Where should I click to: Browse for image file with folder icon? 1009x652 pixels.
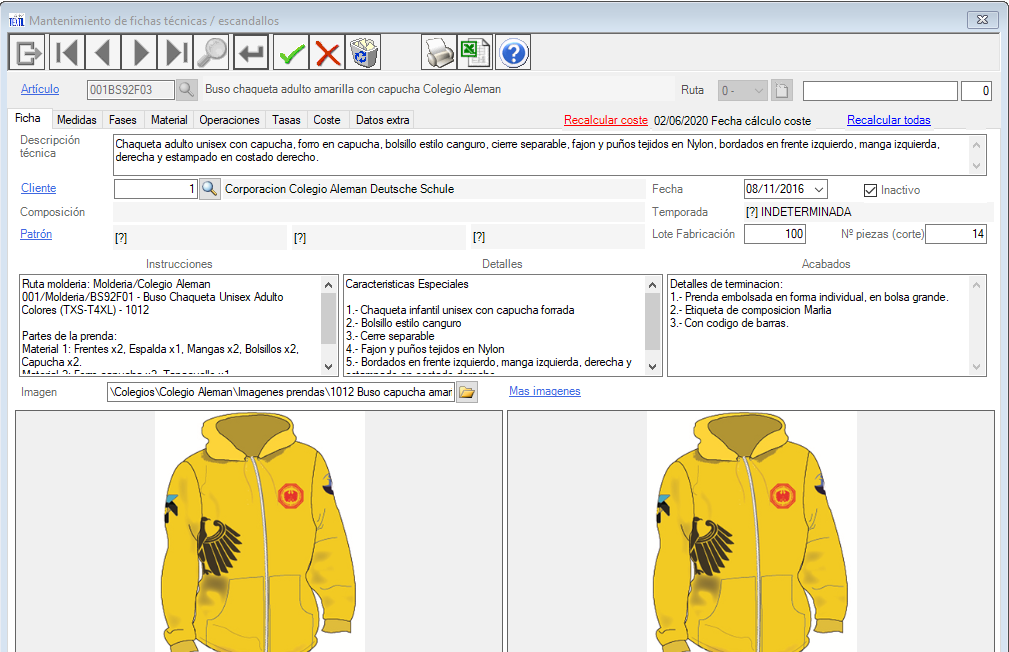point(467,392)
